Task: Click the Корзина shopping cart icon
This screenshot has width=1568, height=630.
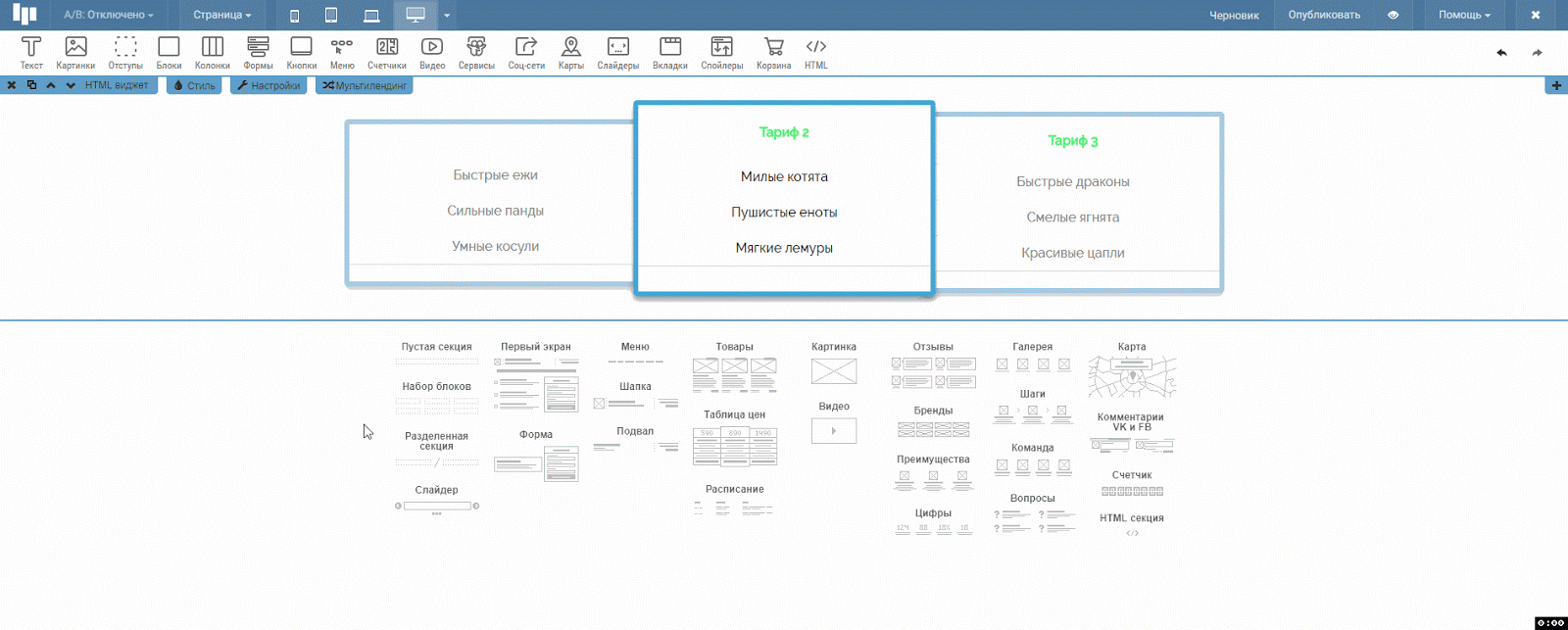Action: (x=773, y=52)
